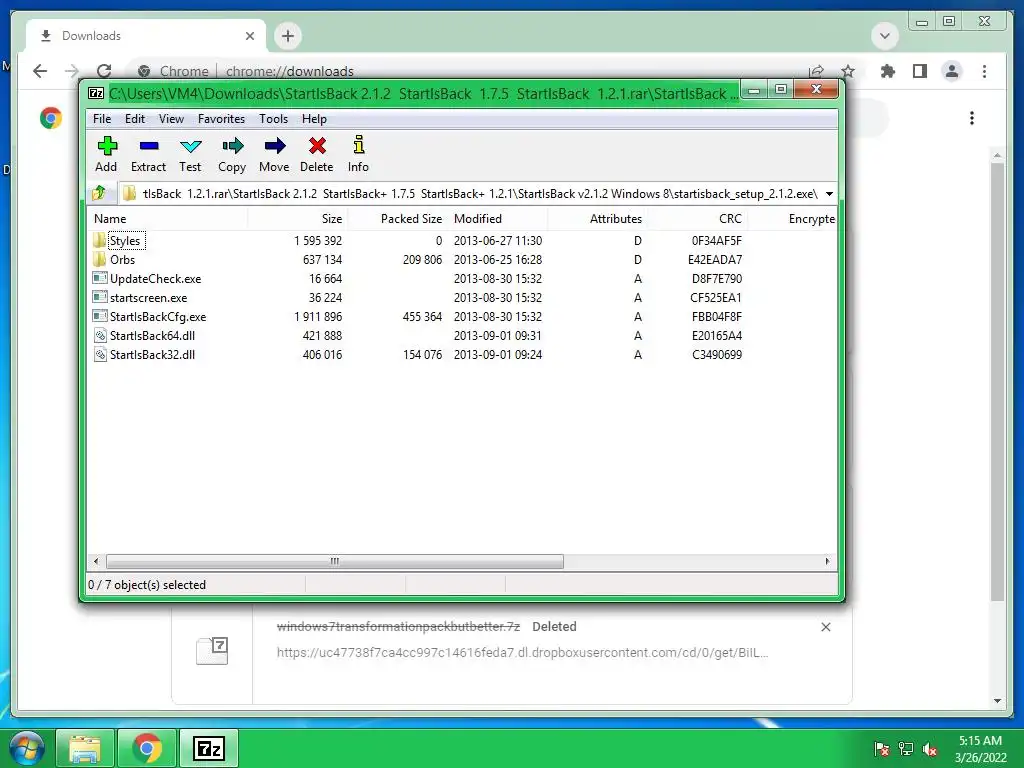Viewport: 1024px width, 768px height.
Task: Switch to 7-Zip from the taskbar
Action: pyautogui.click(x=209, y=748)
